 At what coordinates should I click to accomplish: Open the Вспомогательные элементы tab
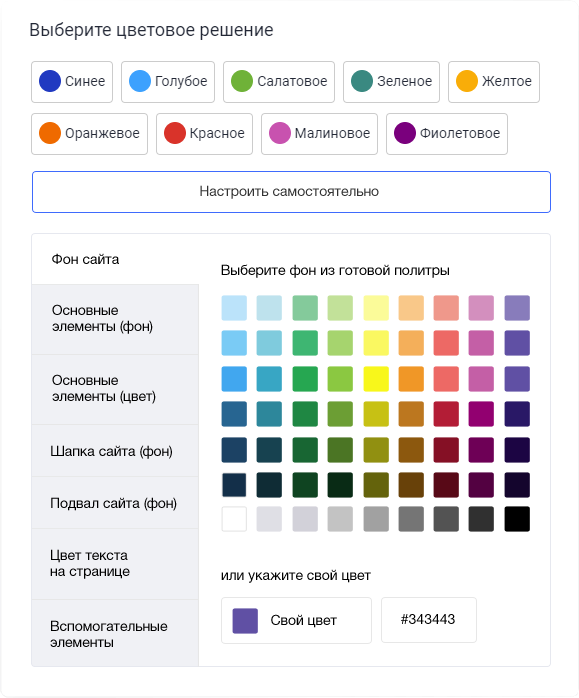pos(115,633)
